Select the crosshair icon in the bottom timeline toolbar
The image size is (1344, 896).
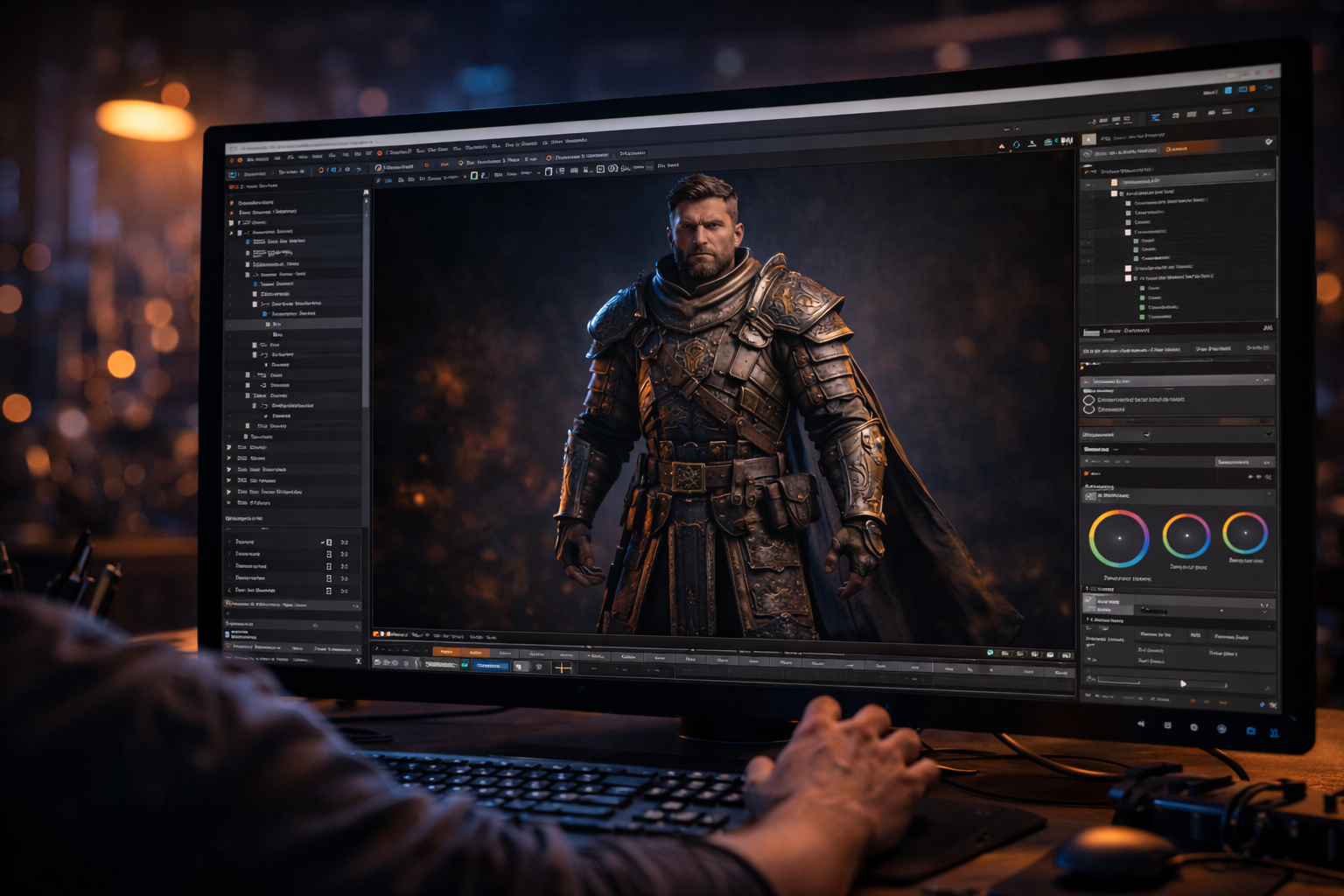[x=563, y=668]
